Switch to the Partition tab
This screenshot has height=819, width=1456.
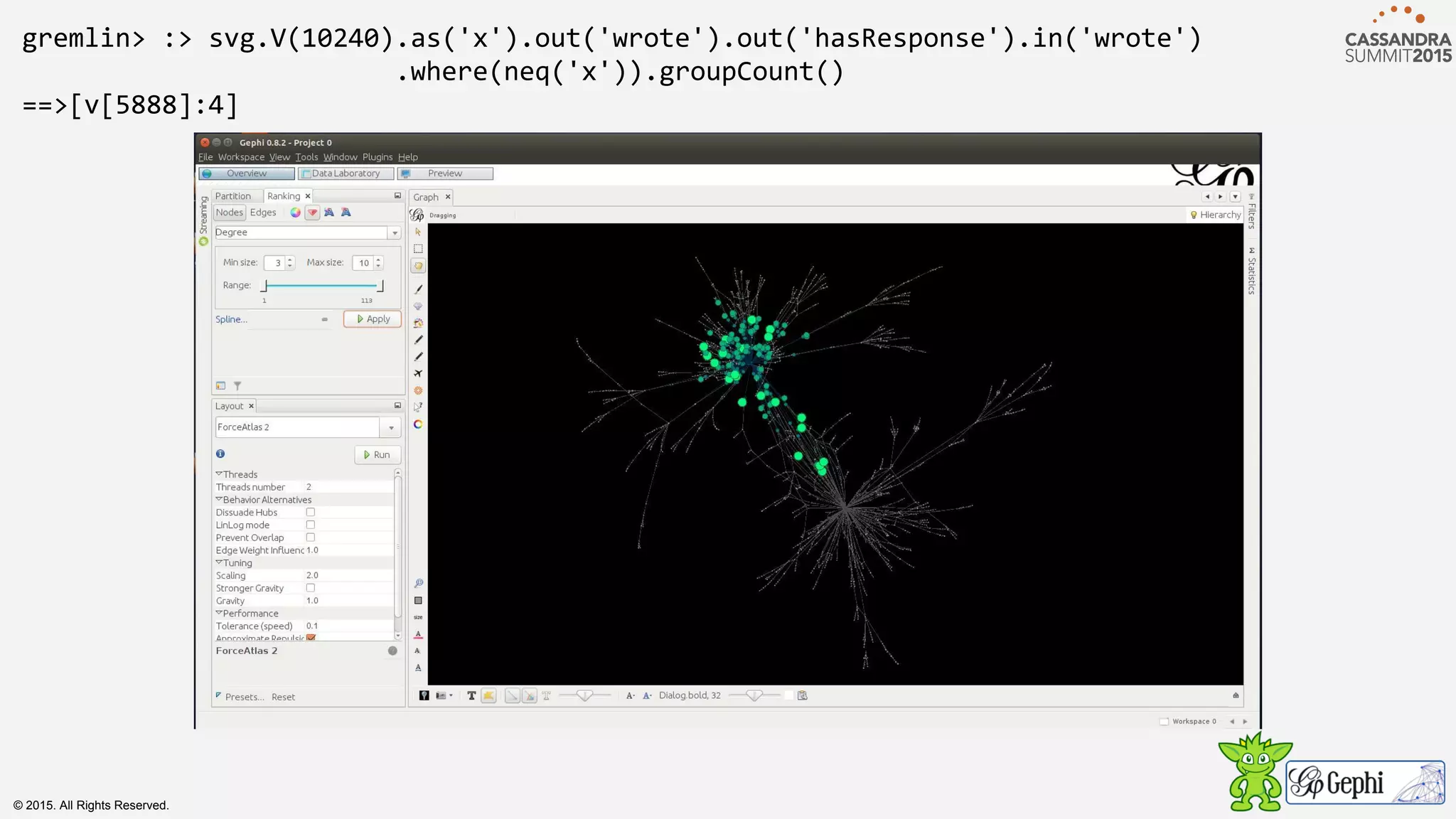coord(233,196)
